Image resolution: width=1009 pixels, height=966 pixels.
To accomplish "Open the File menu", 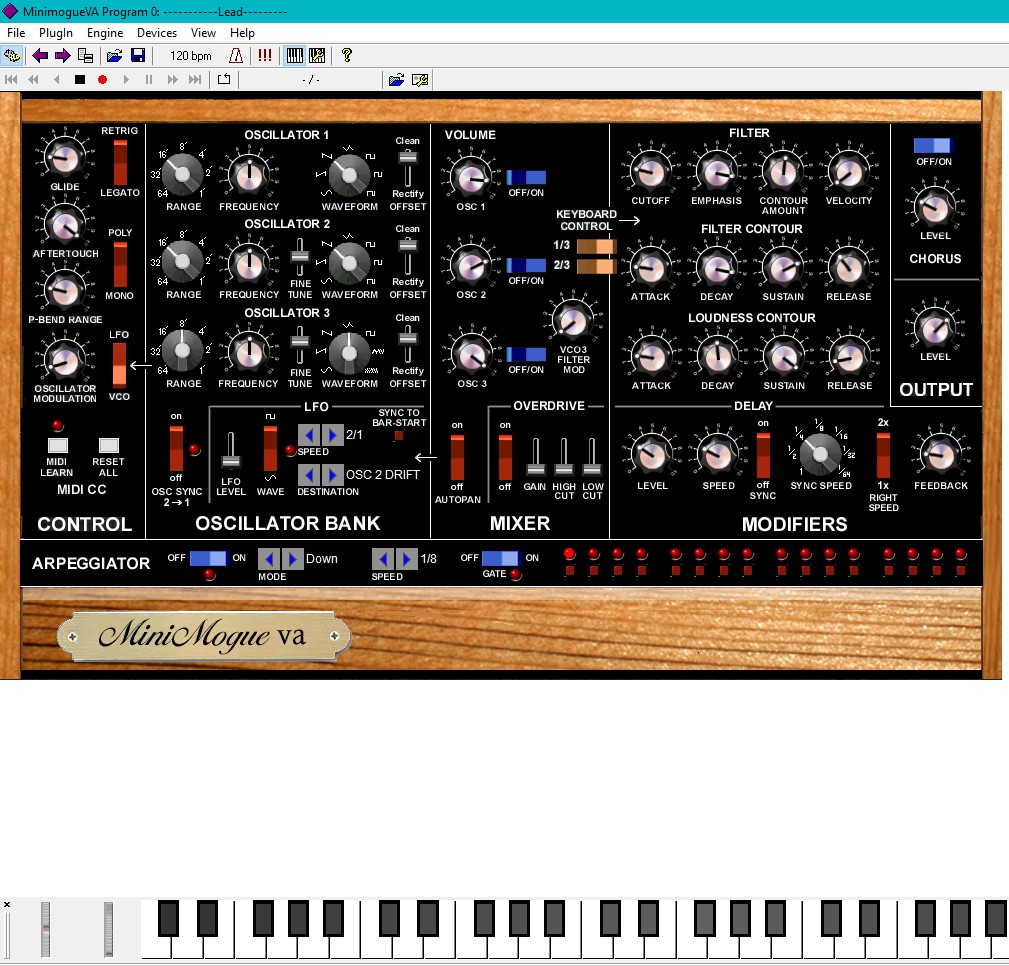I will click(16, 33).
